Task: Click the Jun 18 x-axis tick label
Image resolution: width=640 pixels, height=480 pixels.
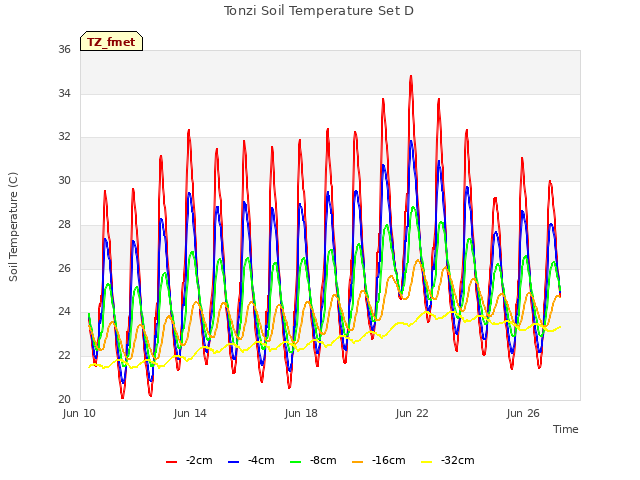Action: [301, 413]
